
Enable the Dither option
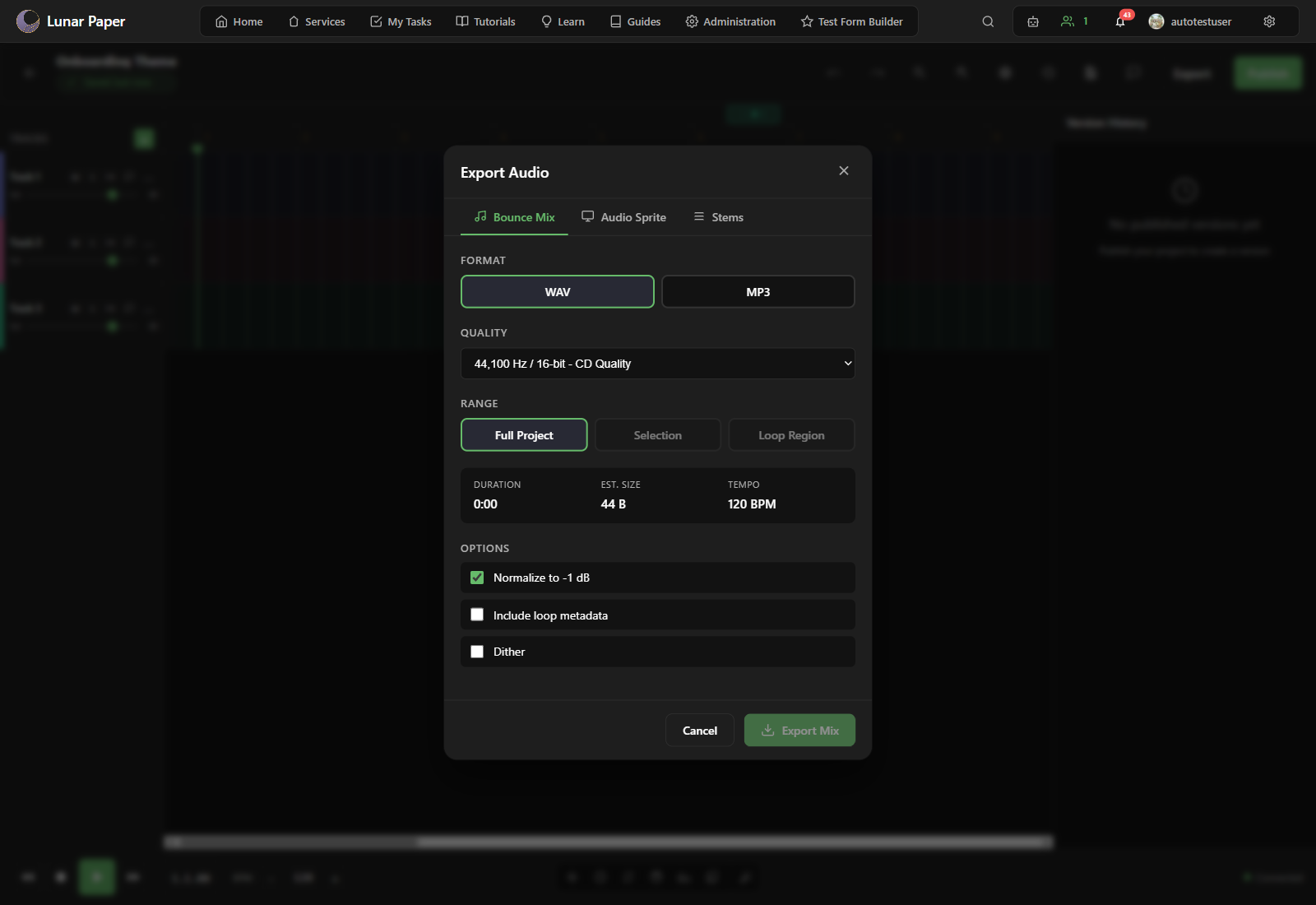[x=477, y=652]
